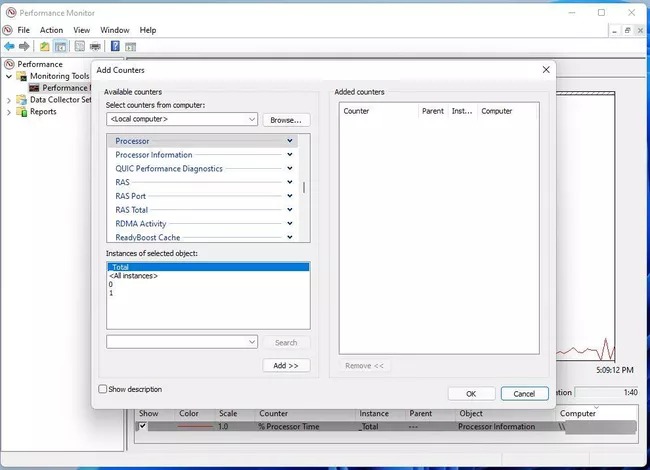Select the % Processor Time counter row
650x470 pixels.
point(386,426)
